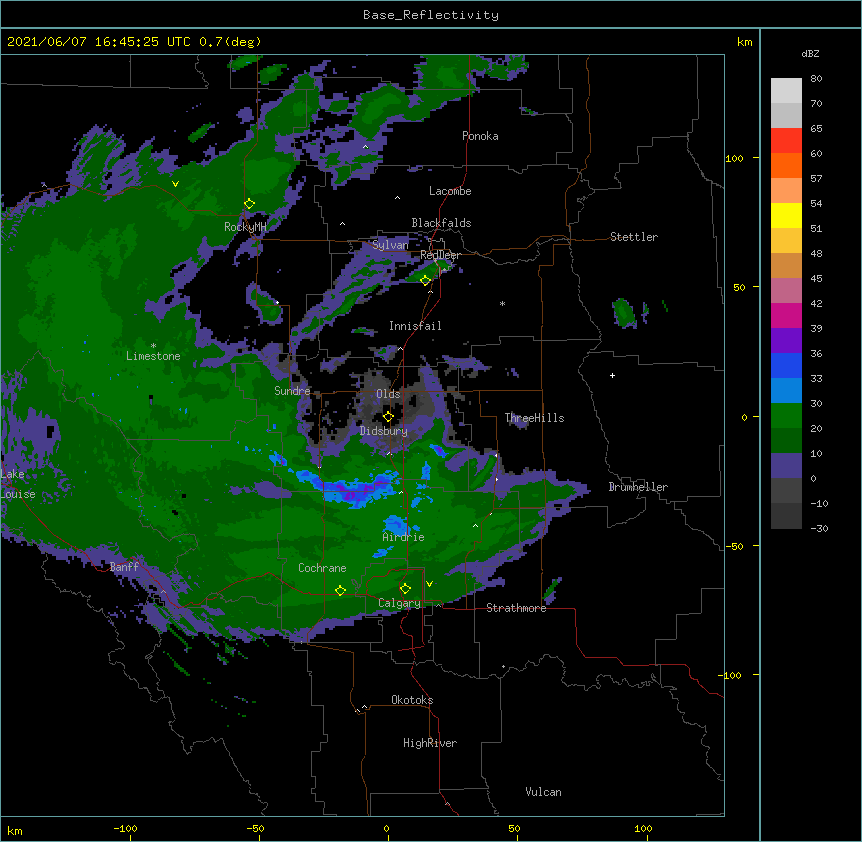
Task: Click the Okotoks label
Action: 412,700
